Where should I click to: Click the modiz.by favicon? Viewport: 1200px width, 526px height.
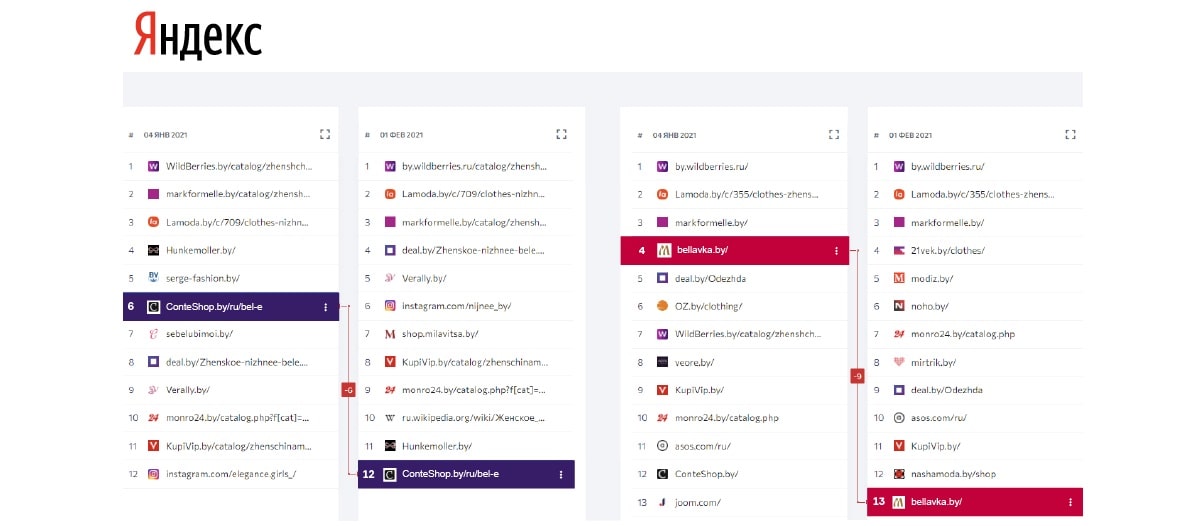pos(899,278)
